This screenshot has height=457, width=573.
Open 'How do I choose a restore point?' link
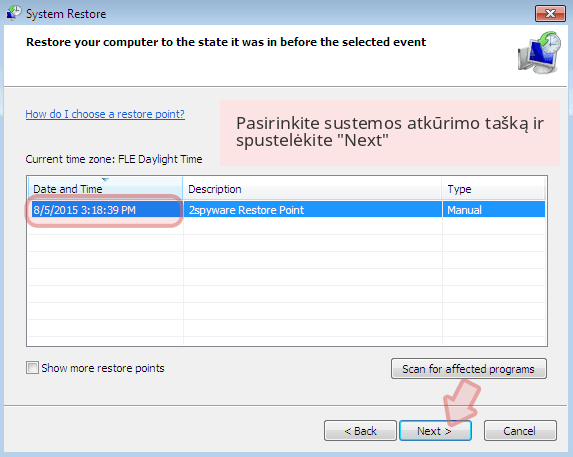click(x=105, y=114)
